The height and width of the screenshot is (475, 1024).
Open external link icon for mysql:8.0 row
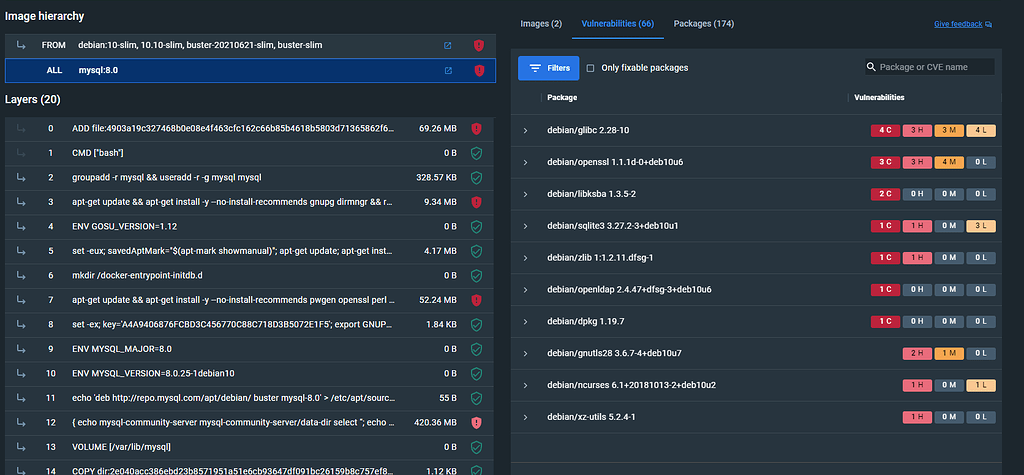click(x=448, y=70)
